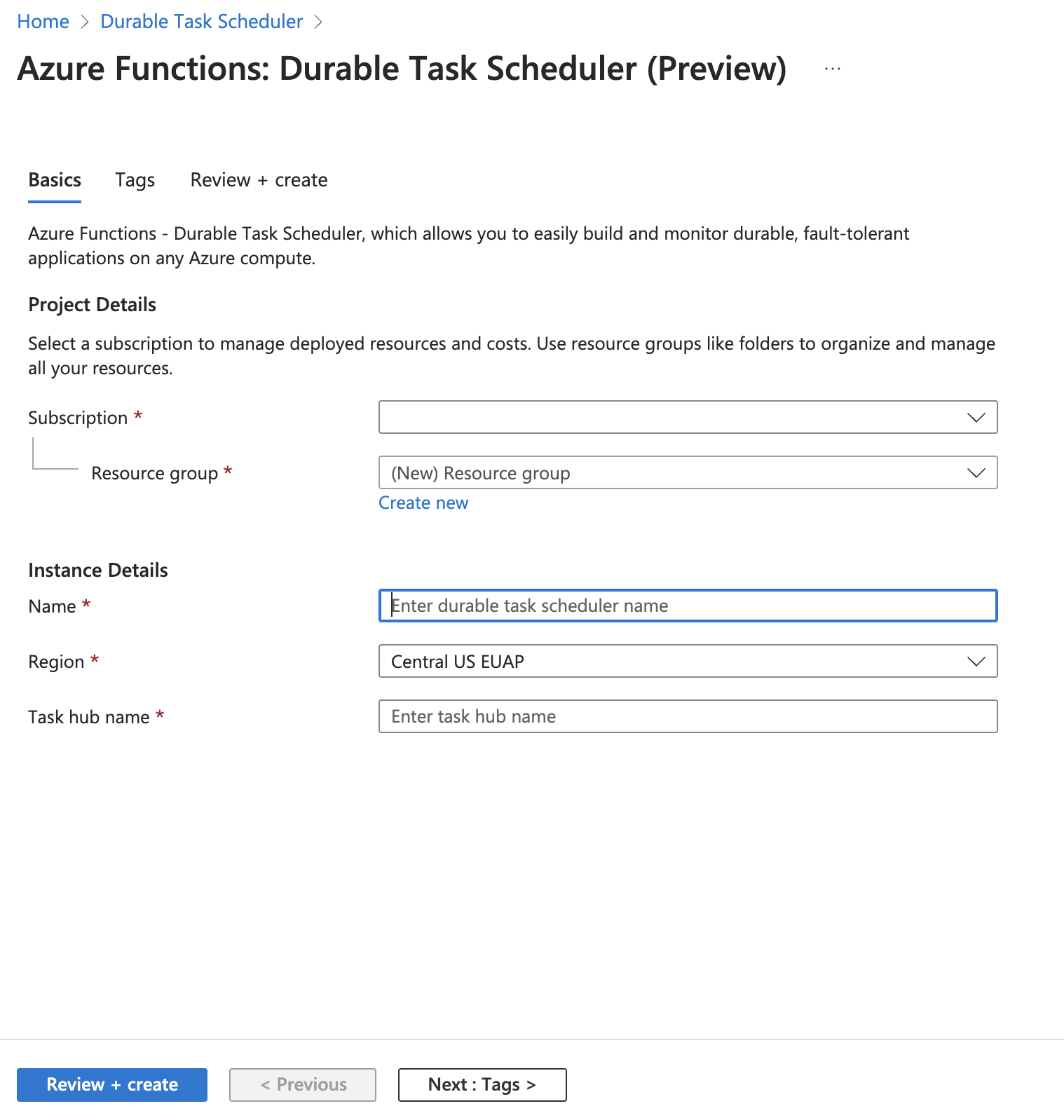Click the Subscription dropdown chevron icon
This screenshot has height=1120, width=1064.
click(x=976, y=418)
